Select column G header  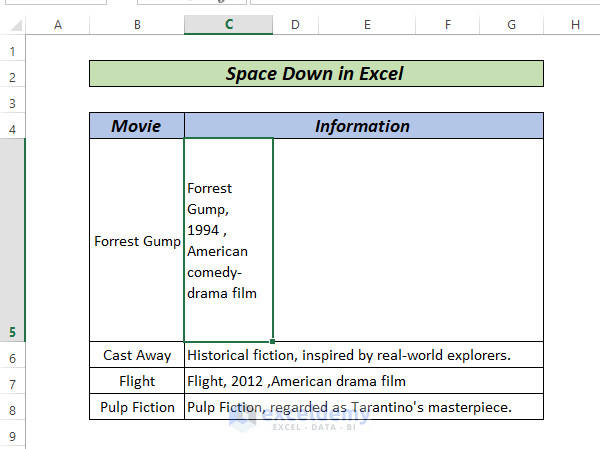(x=511, y=24)
